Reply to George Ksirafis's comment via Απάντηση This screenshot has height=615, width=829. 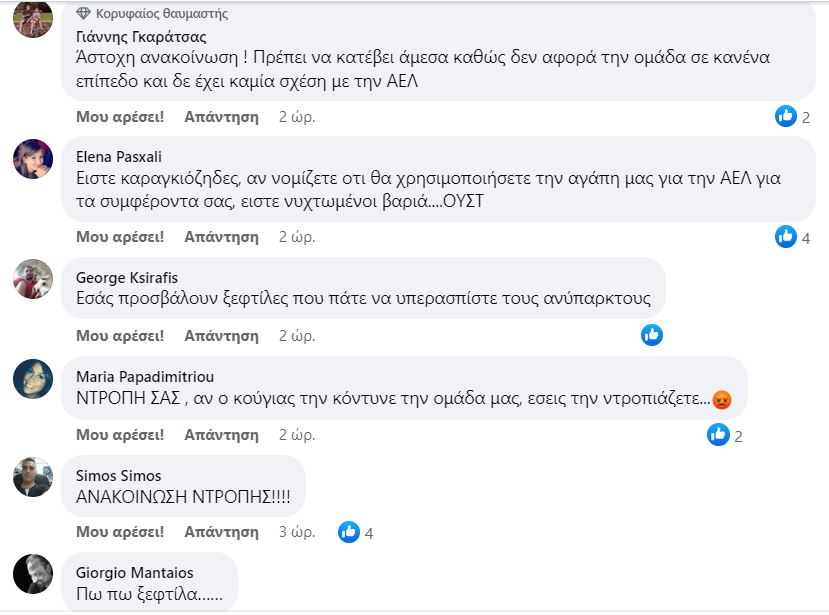coord(221,335)
